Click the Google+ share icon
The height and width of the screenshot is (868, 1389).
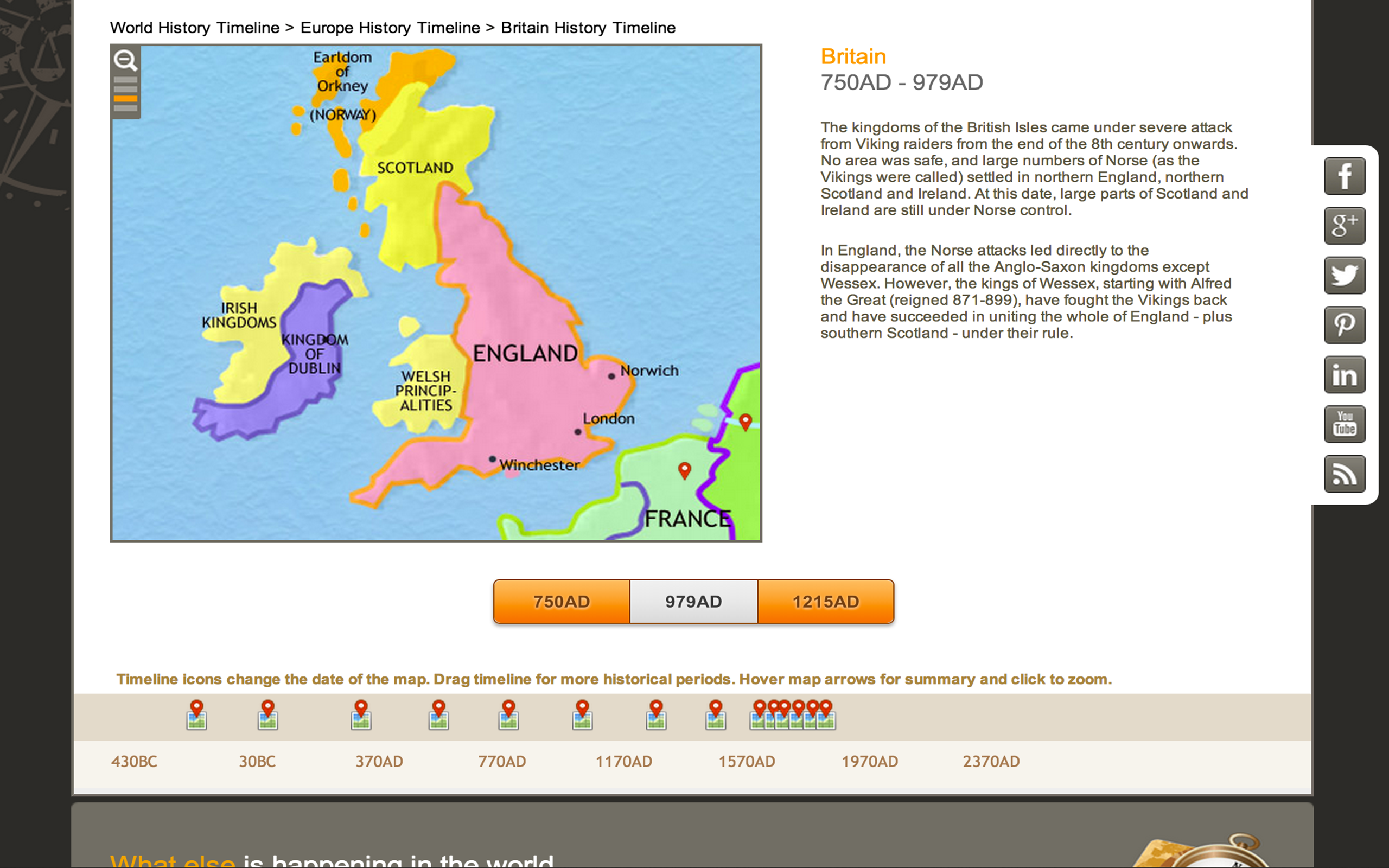tap(1344, 225)
